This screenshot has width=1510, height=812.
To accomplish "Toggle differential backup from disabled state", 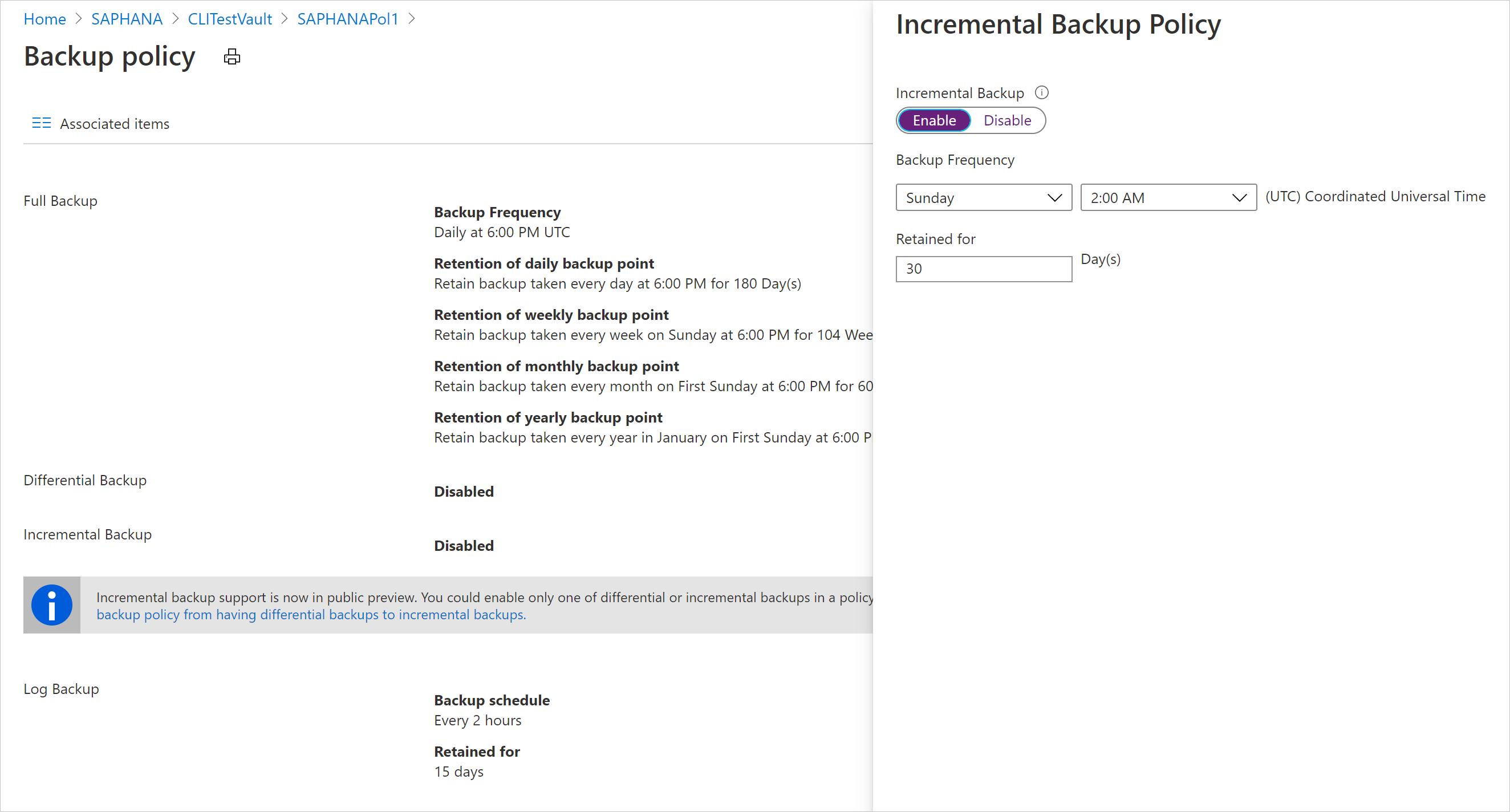I will point(464,491).
